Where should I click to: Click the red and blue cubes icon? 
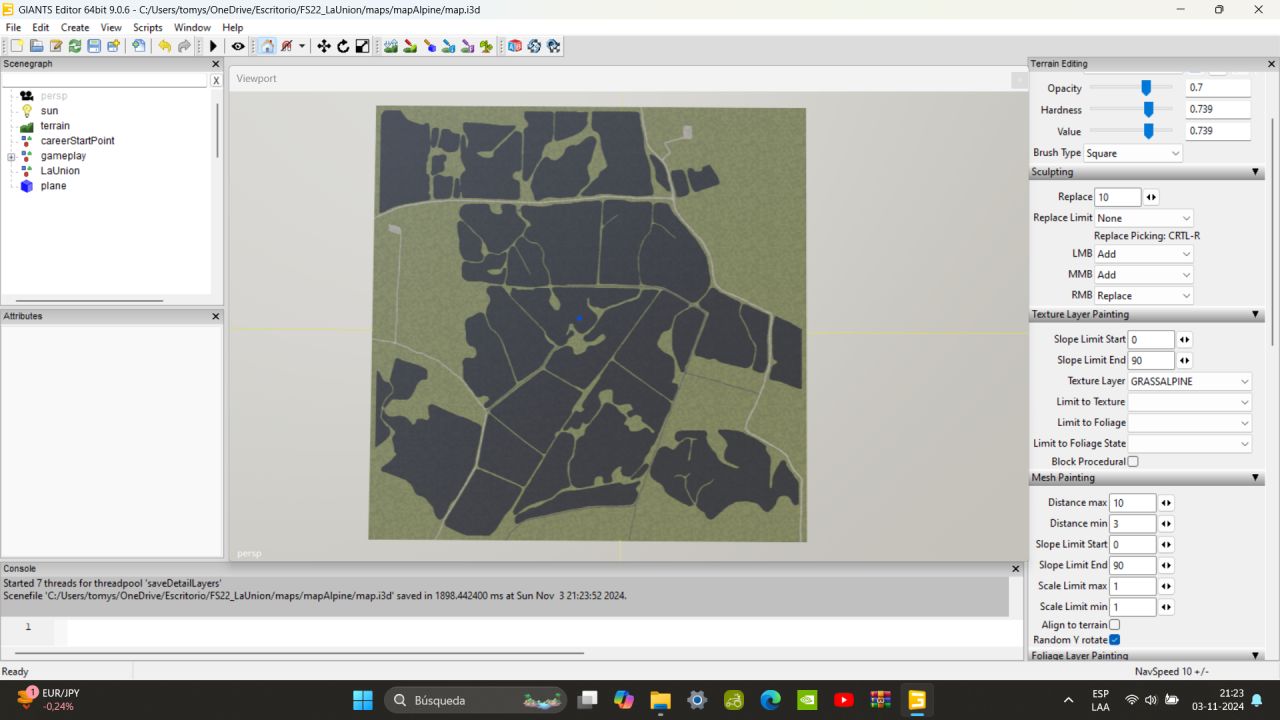[515, 46]
